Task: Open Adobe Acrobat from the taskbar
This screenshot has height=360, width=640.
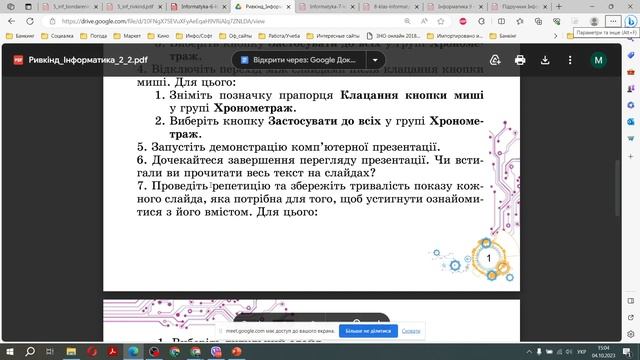Action: tap(113, 351)
